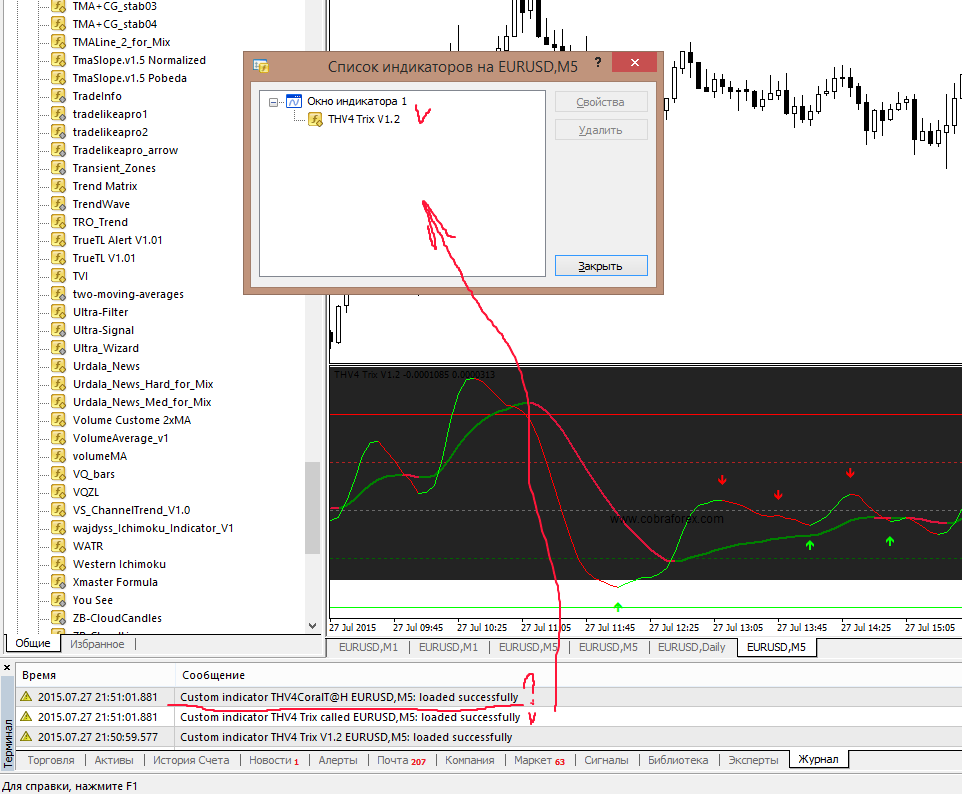Select the two-moving-averages indicator
This screenshot has height=794, width=962.
(128, 294)
